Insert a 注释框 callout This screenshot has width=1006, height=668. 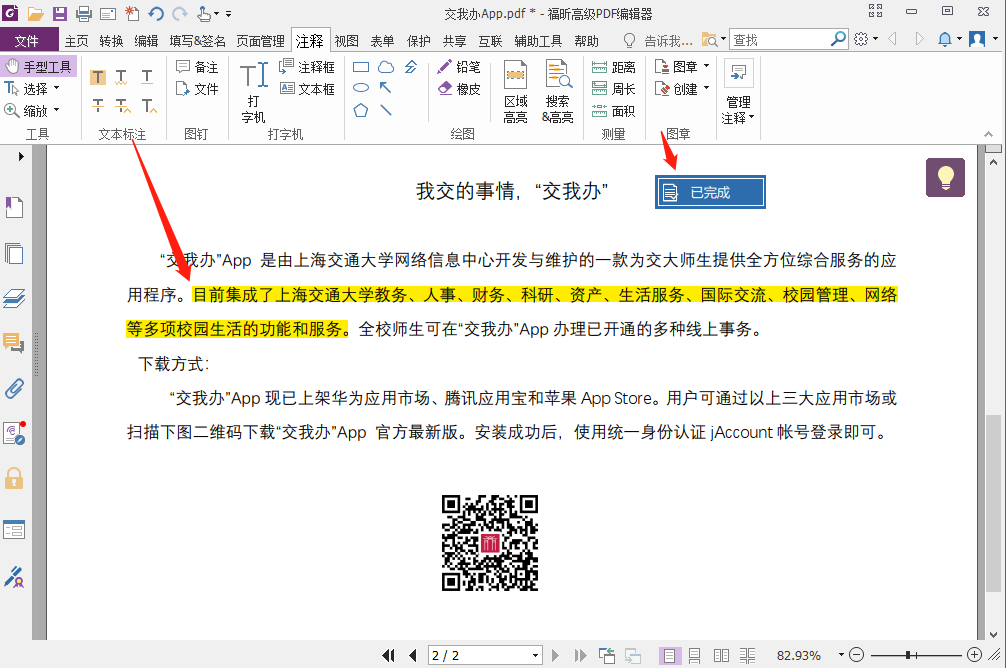tap(307, 67)
